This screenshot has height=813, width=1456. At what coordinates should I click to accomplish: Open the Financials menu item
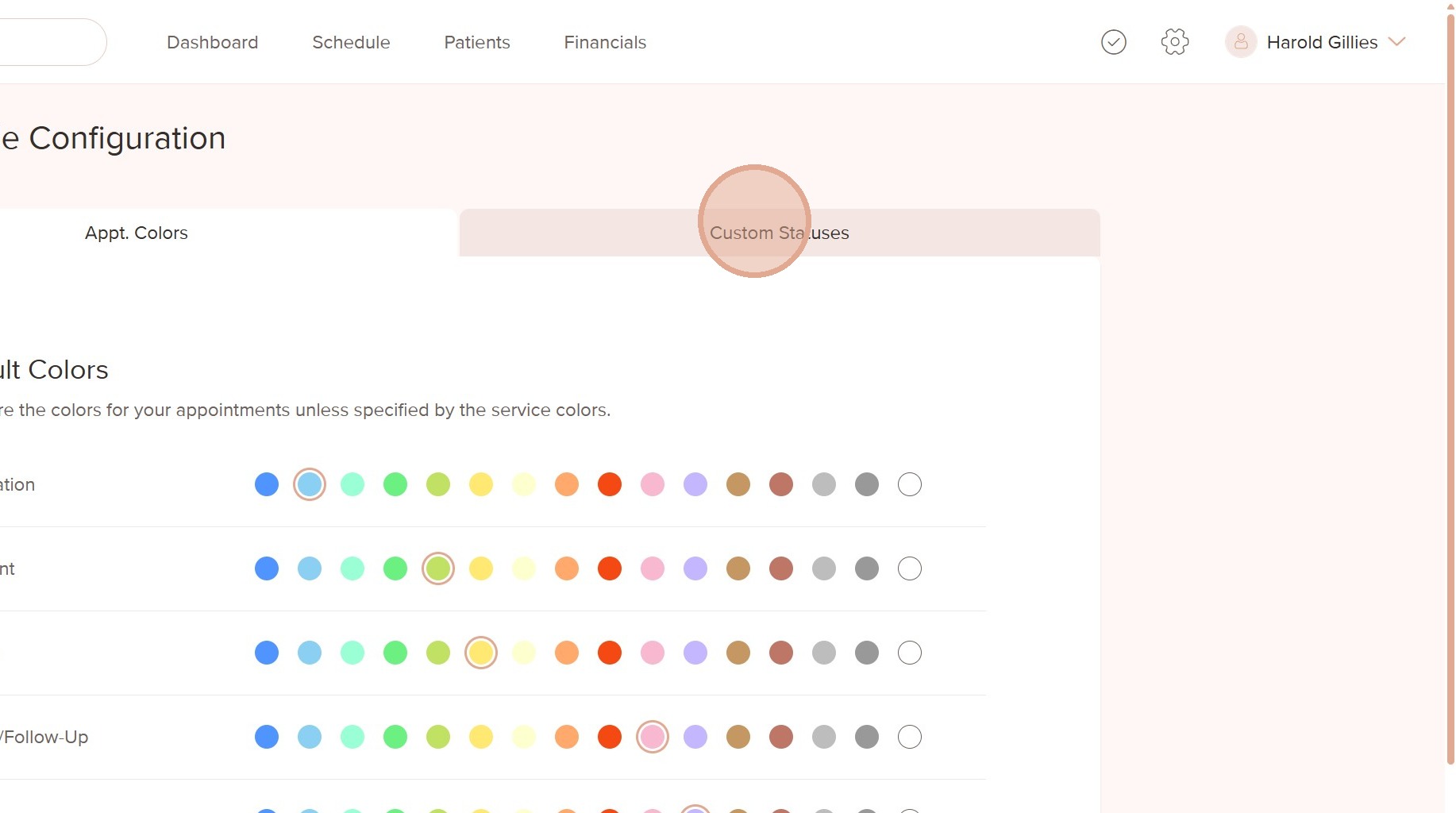605,42
